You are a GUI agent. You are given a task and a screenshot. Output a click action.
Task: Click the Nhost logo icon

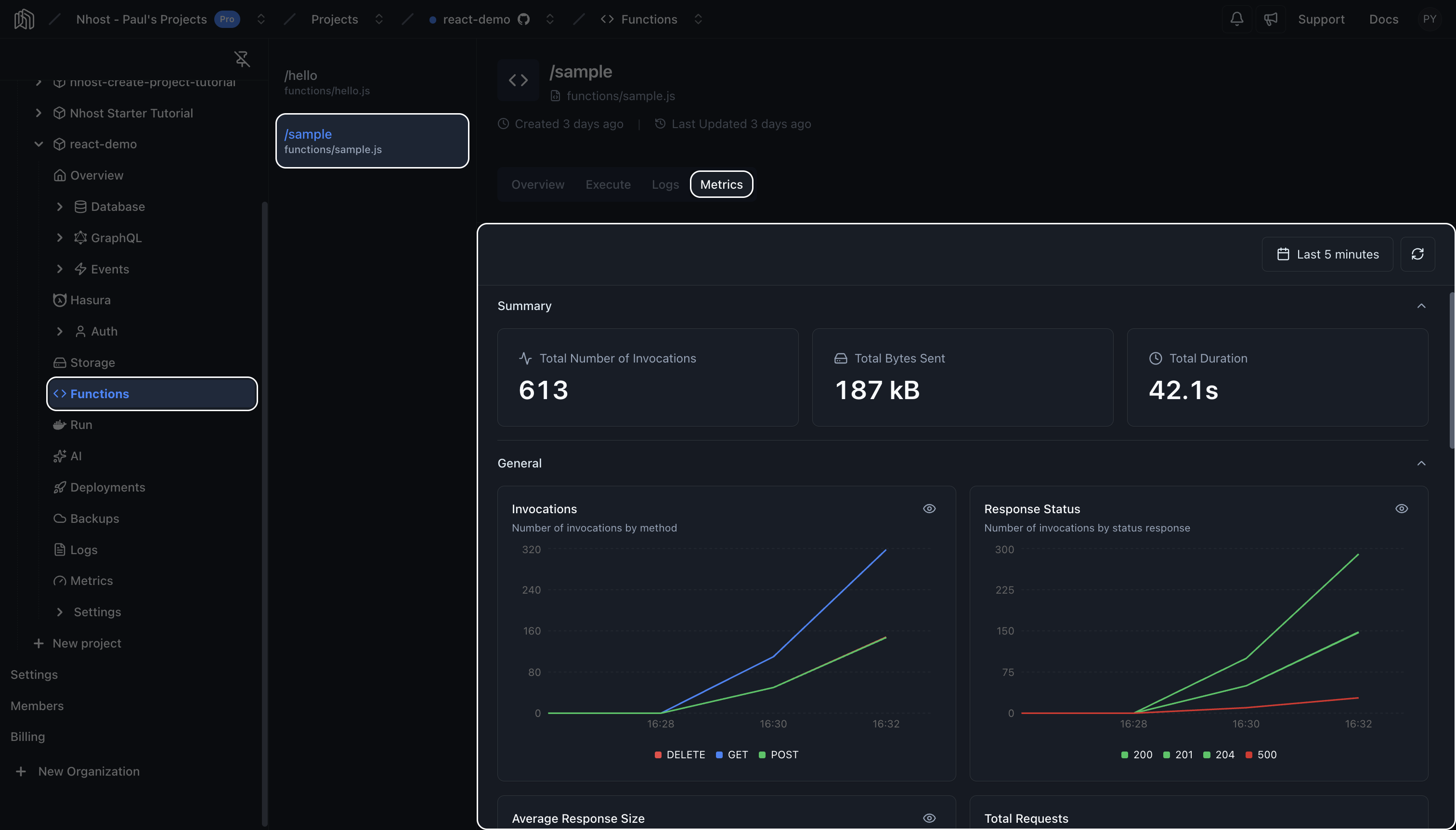click(x=24, y=19)
